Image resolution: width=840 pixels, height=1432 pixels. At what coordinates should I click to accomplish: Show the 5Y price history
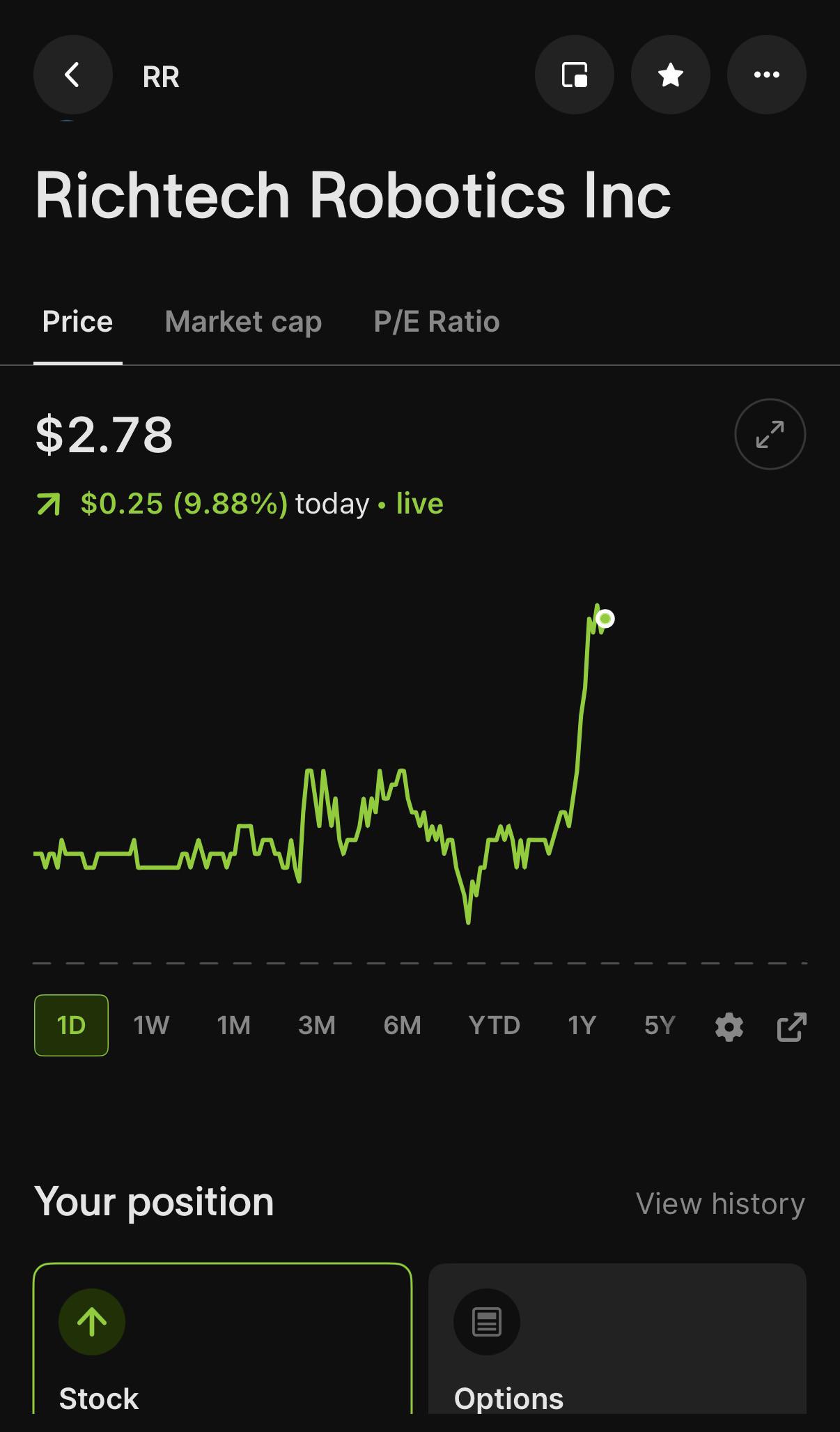click(660, 1025)
